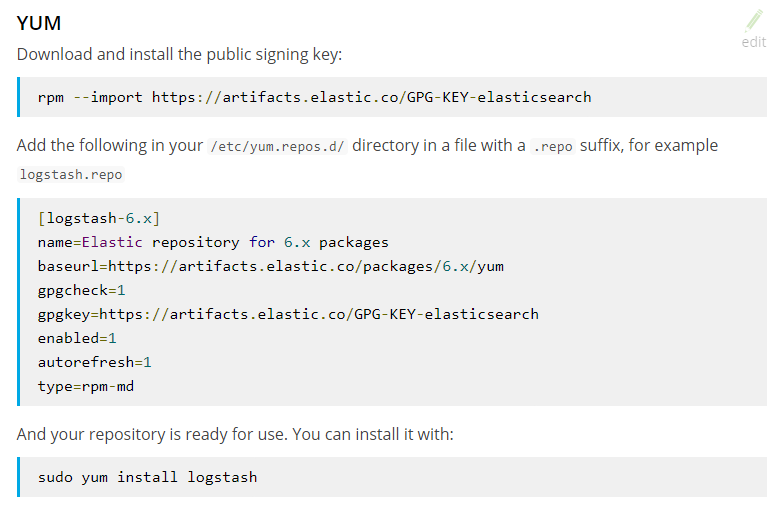Click the .repo suffix inline code
Screen dimensions: 777x516
coord(553,147)
